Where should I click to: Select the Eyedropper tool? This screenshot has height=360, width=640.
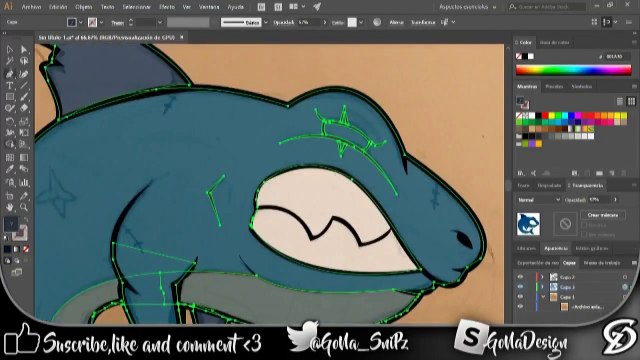[x=9, y=169]
